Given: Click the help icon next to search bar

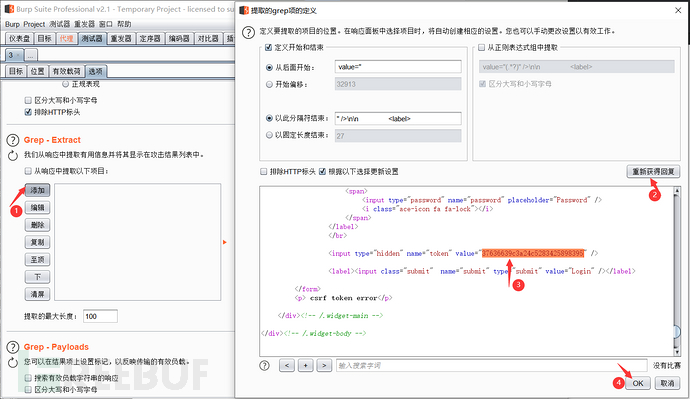Looking at the screenshot, I should (264, 366).
